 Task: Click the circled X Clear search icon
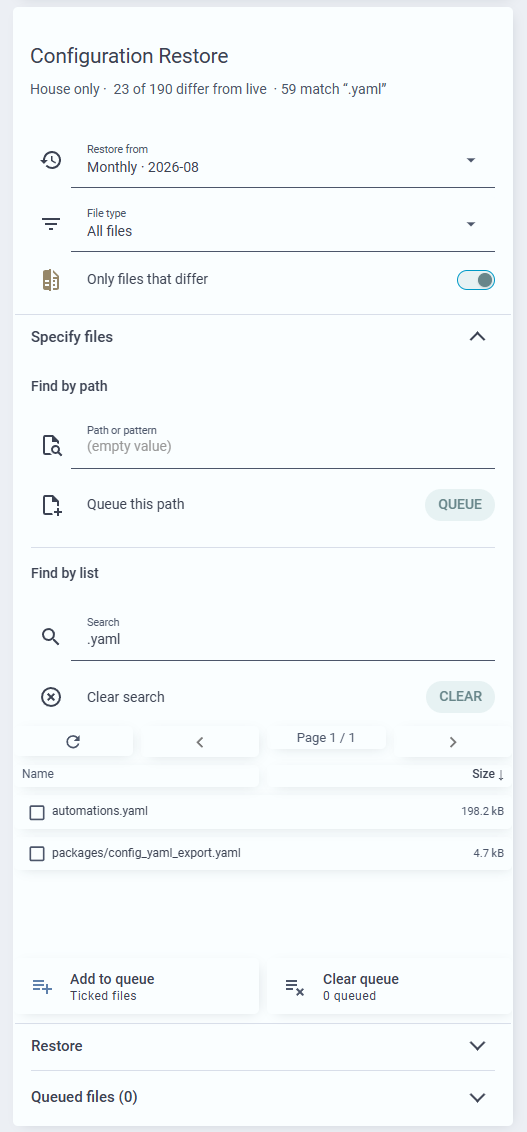51,697
